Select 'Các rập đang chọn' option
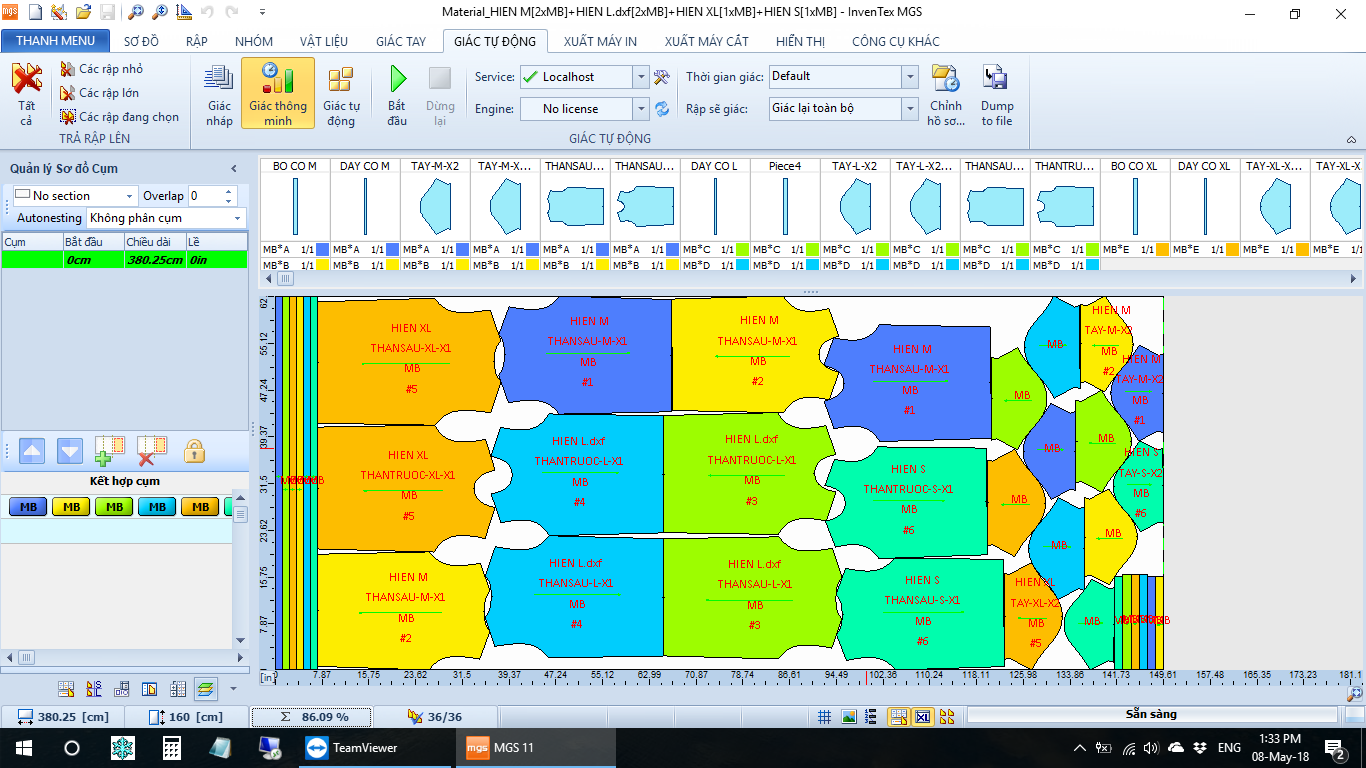The height and width of the screenshot is (768, 1366). coord(120,117)
